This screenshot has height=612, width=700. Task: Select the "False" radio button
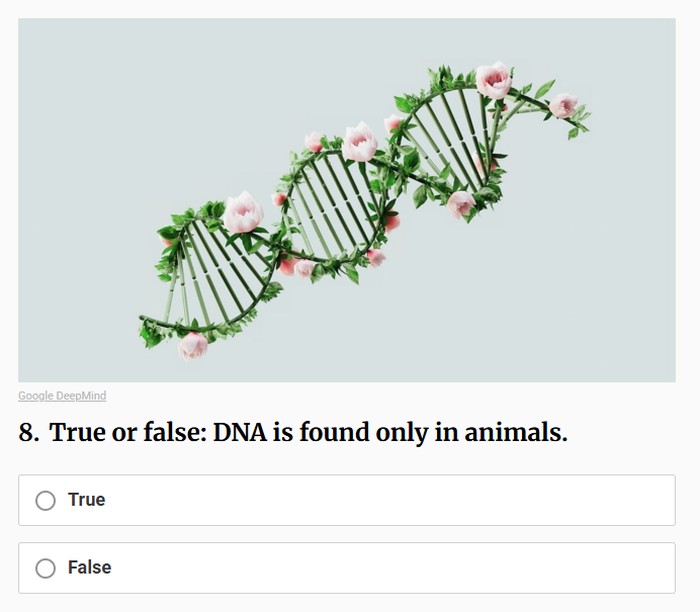coord(45,568)
